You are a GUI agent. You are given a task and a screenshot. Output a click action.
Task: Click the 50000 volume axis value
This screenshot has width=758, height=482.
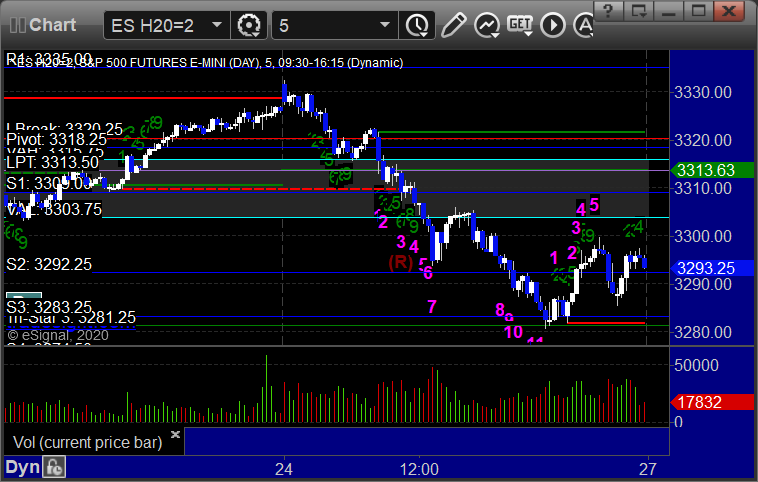(696, 365)
